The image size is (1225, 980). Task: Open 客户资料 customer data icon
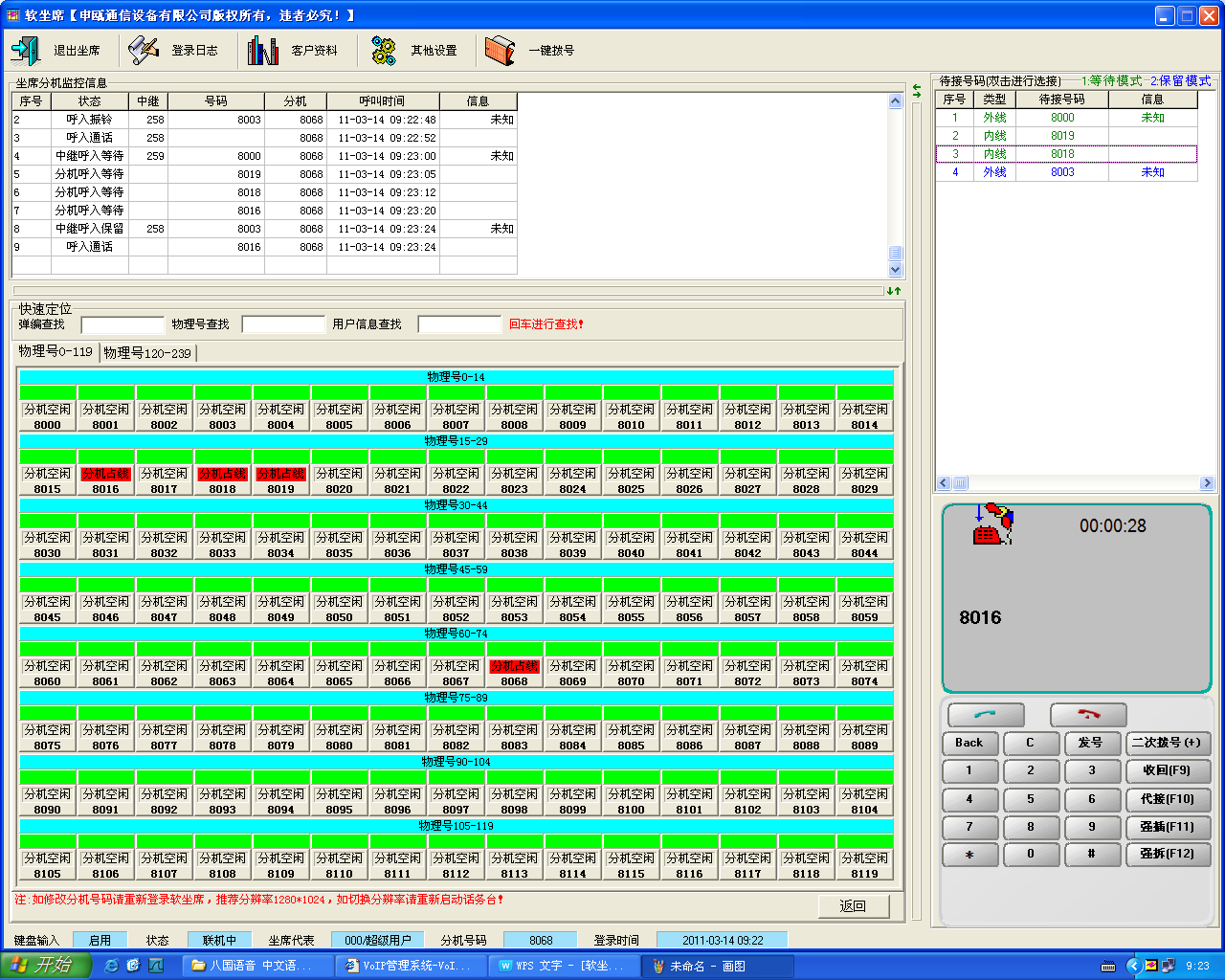(262, 51)
